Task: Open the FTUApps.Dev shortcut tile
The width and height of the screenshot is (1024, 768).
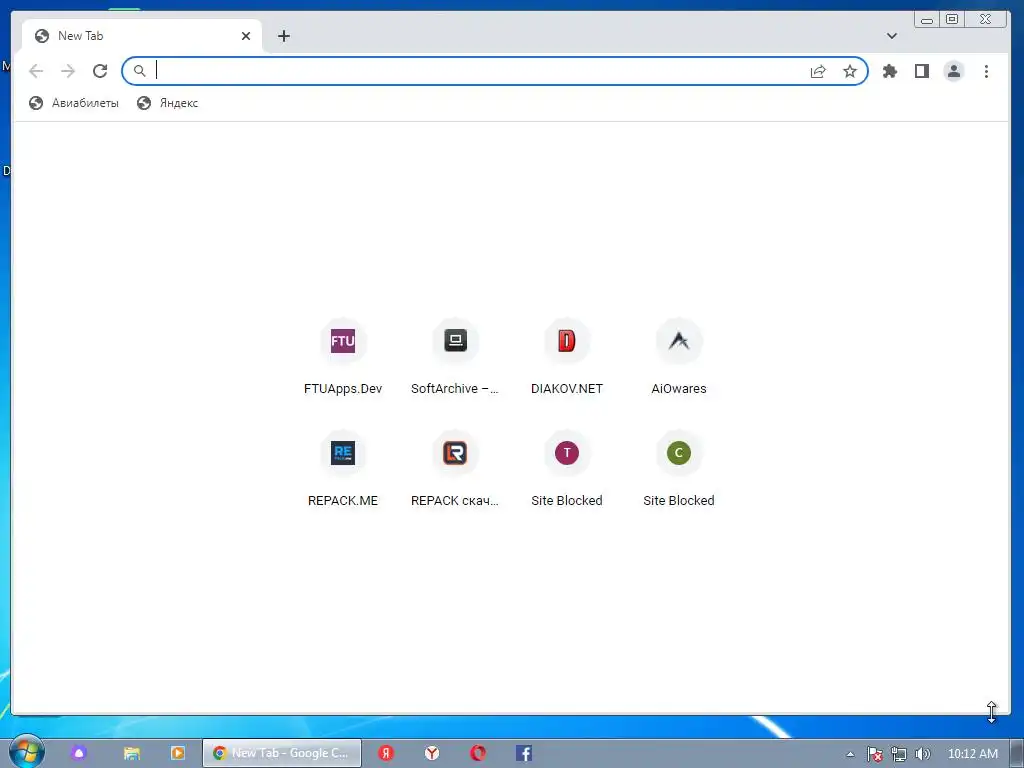Action: (343, 358)
